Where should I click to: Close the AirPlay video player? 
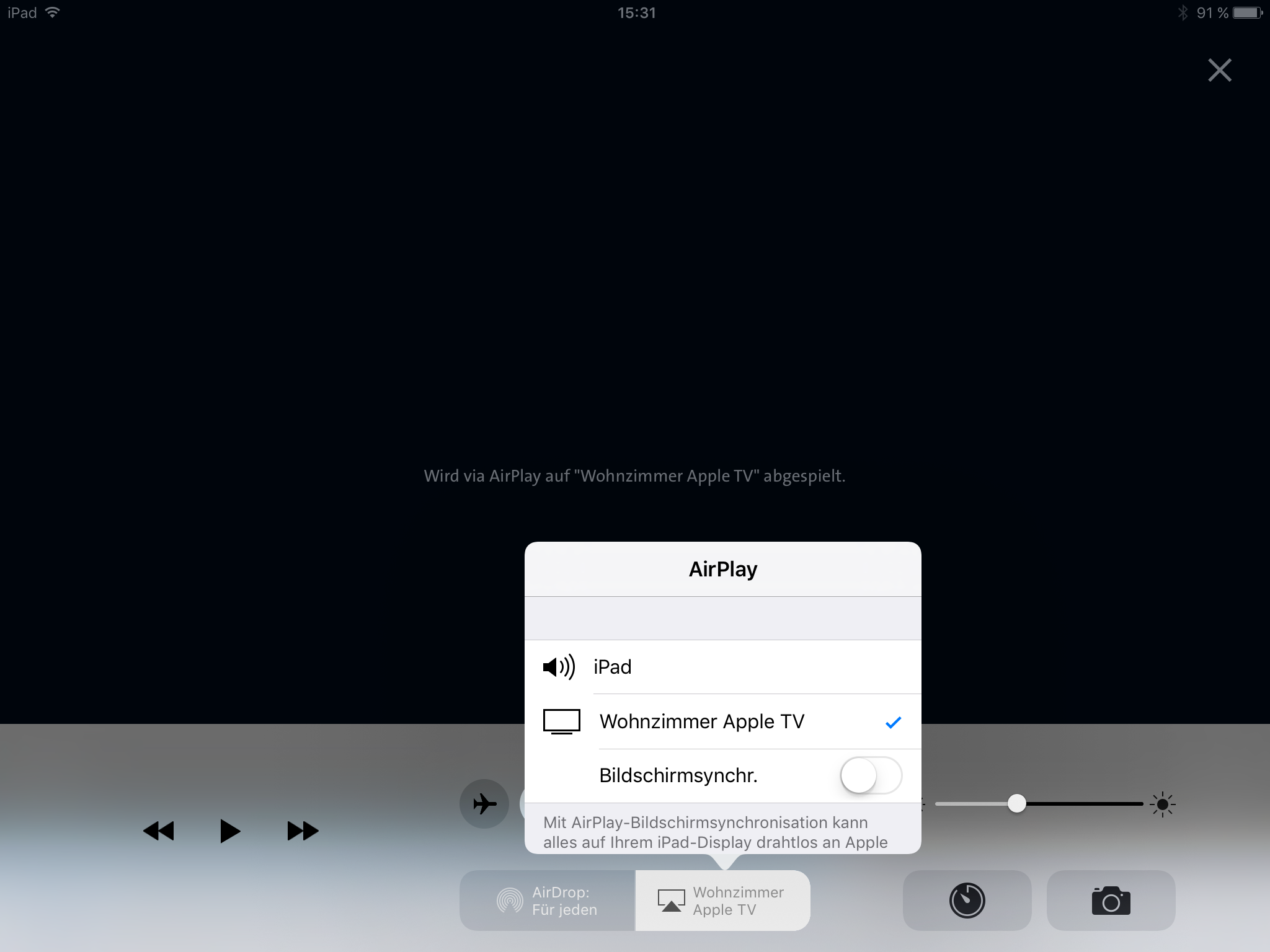coord(1219,70)
